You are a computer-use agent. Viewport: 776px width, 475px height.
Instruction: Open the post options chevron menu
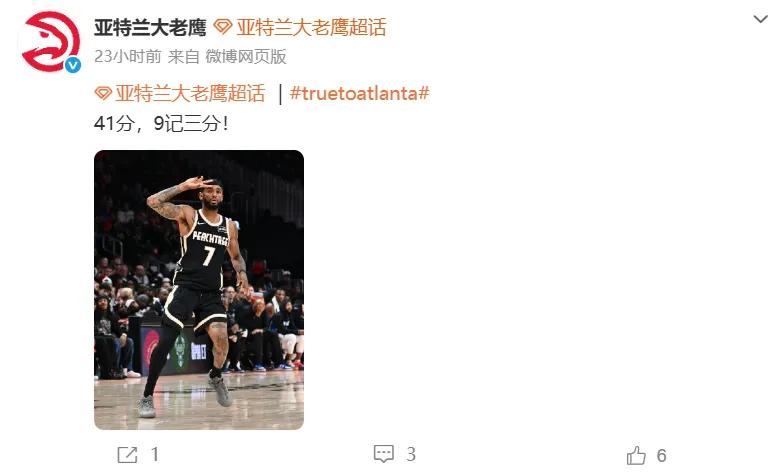click(x=760, y=19)
